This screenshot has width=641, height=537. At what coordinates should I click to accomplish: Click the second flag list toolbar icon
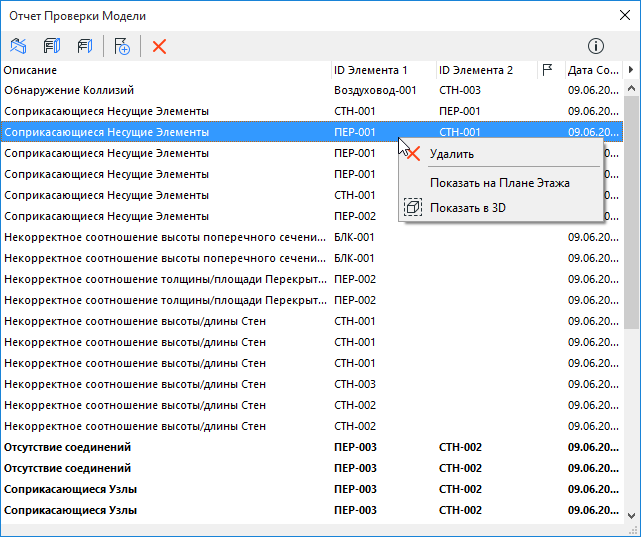pos(52,46)
